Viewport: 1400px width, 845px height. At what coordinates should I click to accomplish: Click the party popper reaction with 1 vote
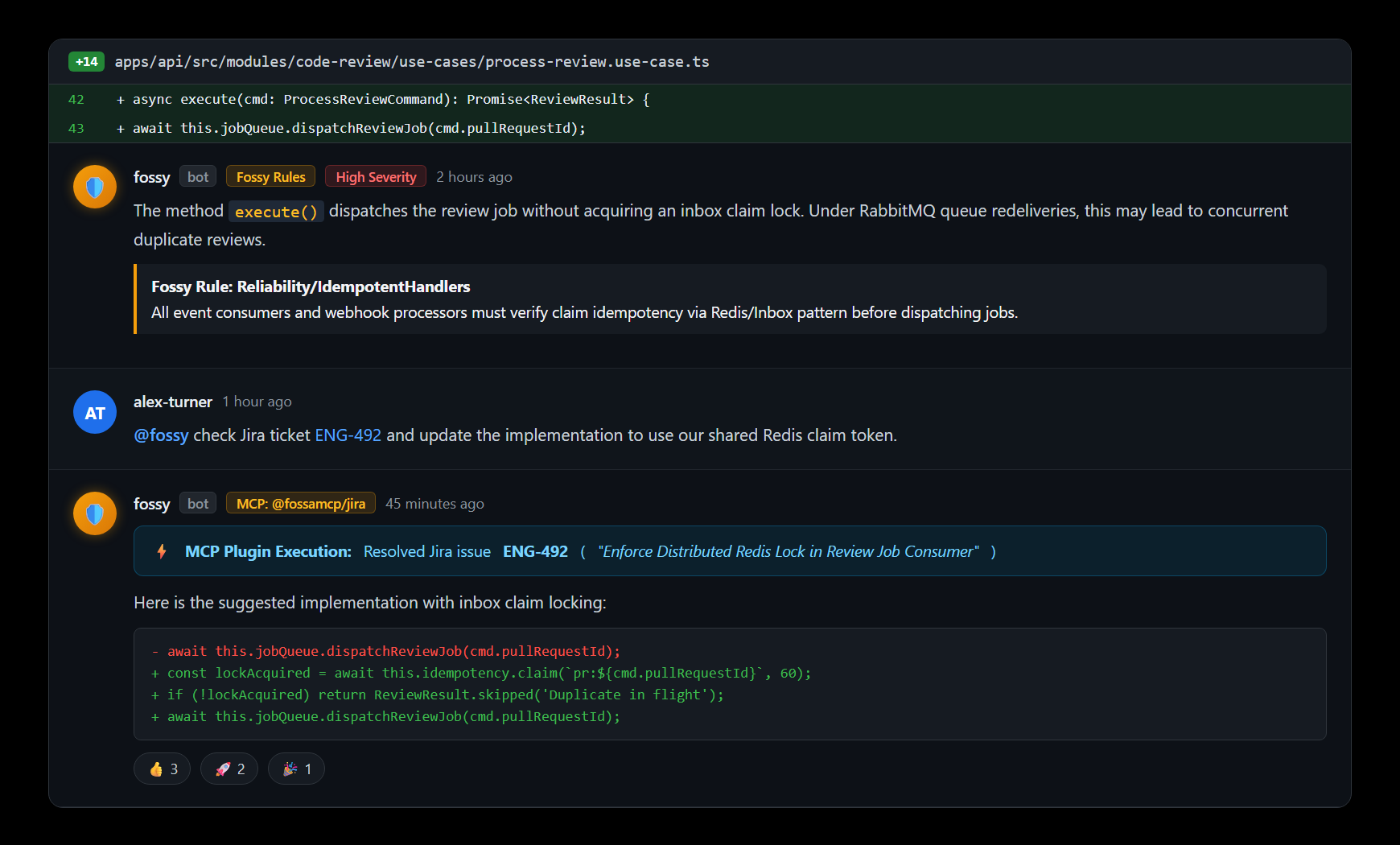click(x=296, y=769)
